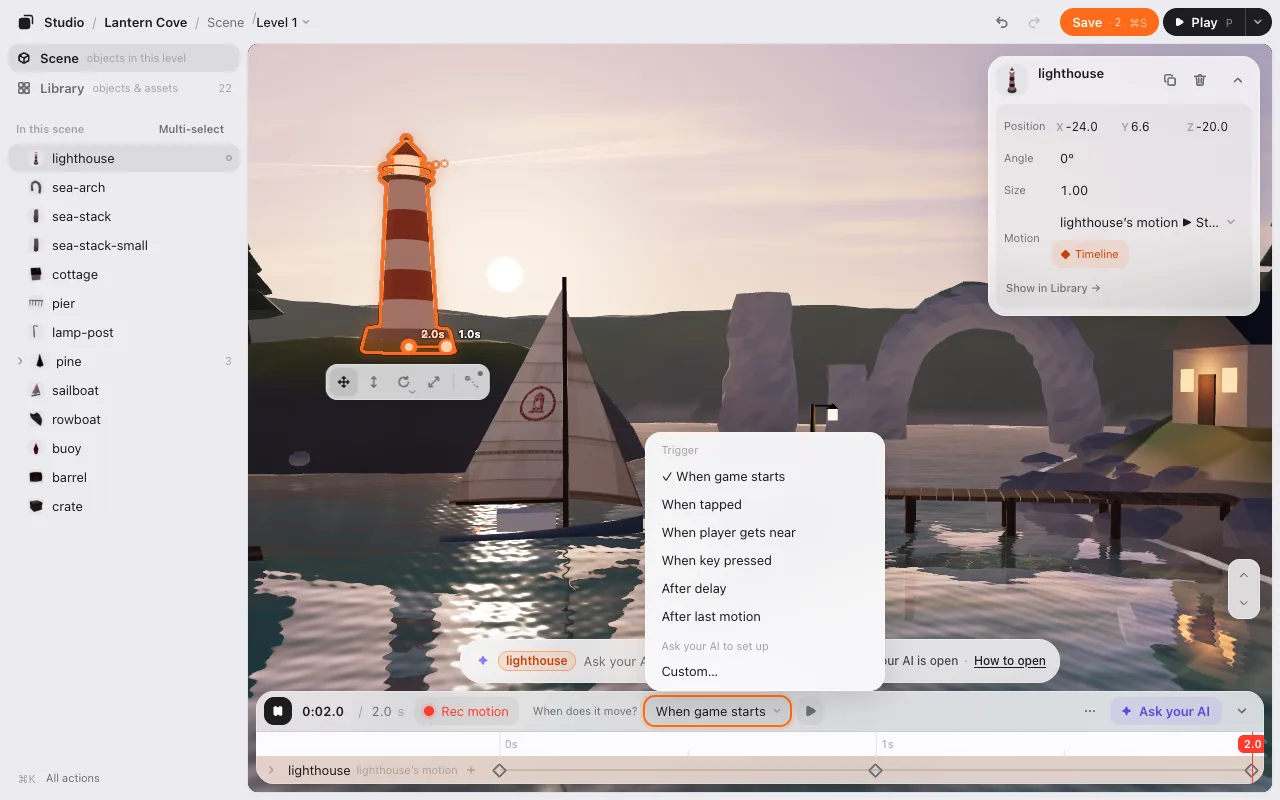Select the Scale tool with diagonal arrows

[x=434, y=382]
